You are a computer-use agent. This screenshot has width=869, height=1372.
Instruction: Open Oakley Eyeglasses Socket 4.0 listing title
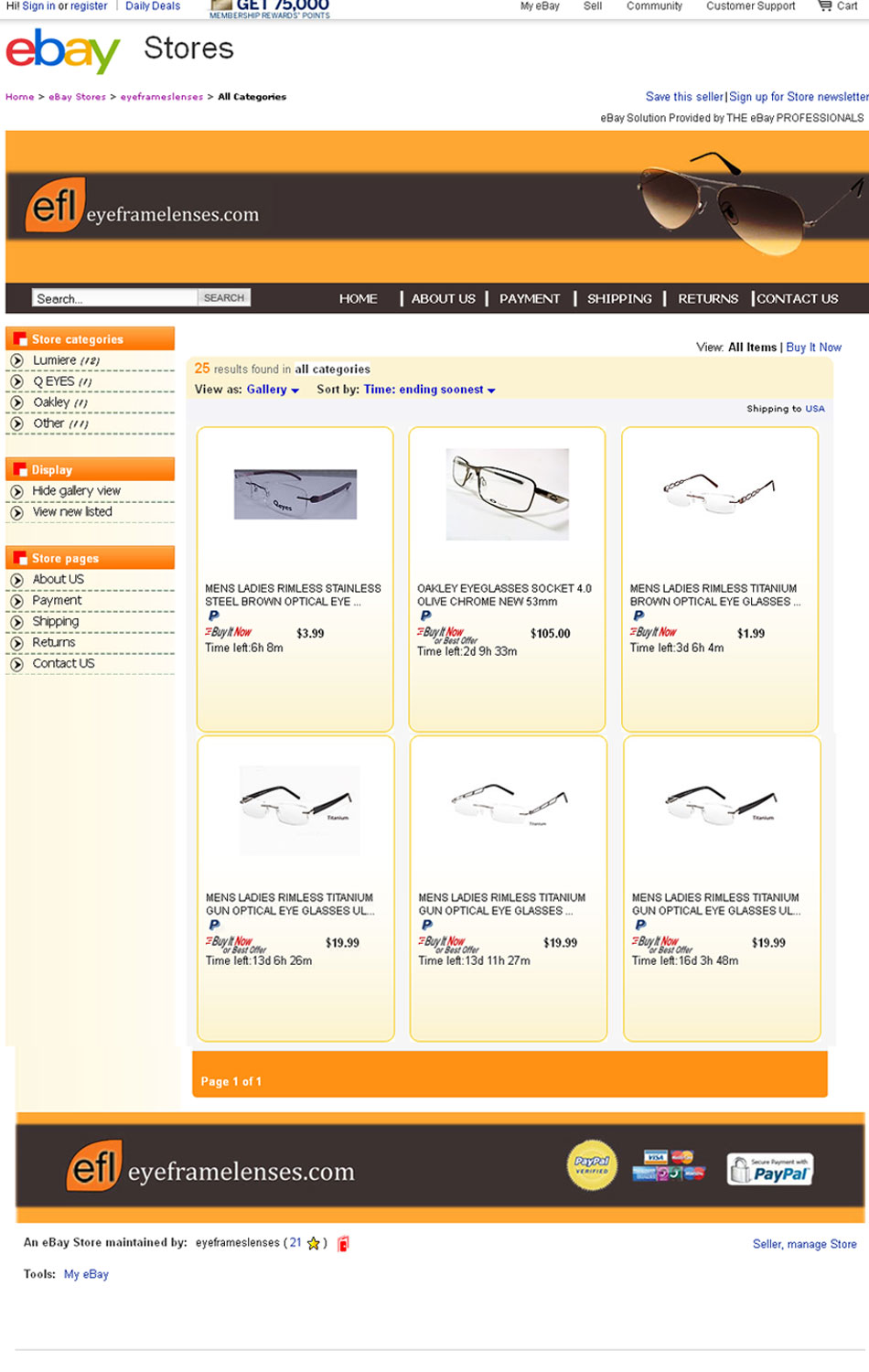pyautogui.click(x=504, y=595)
